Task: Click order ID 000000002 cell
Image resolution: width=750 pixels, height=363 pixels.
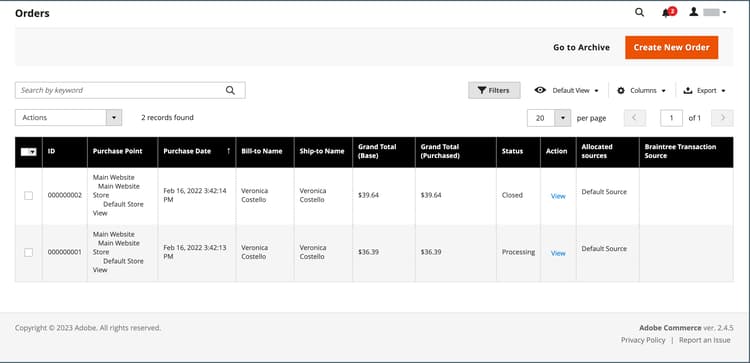Action: pyautogui.click(x=65, y=195)
